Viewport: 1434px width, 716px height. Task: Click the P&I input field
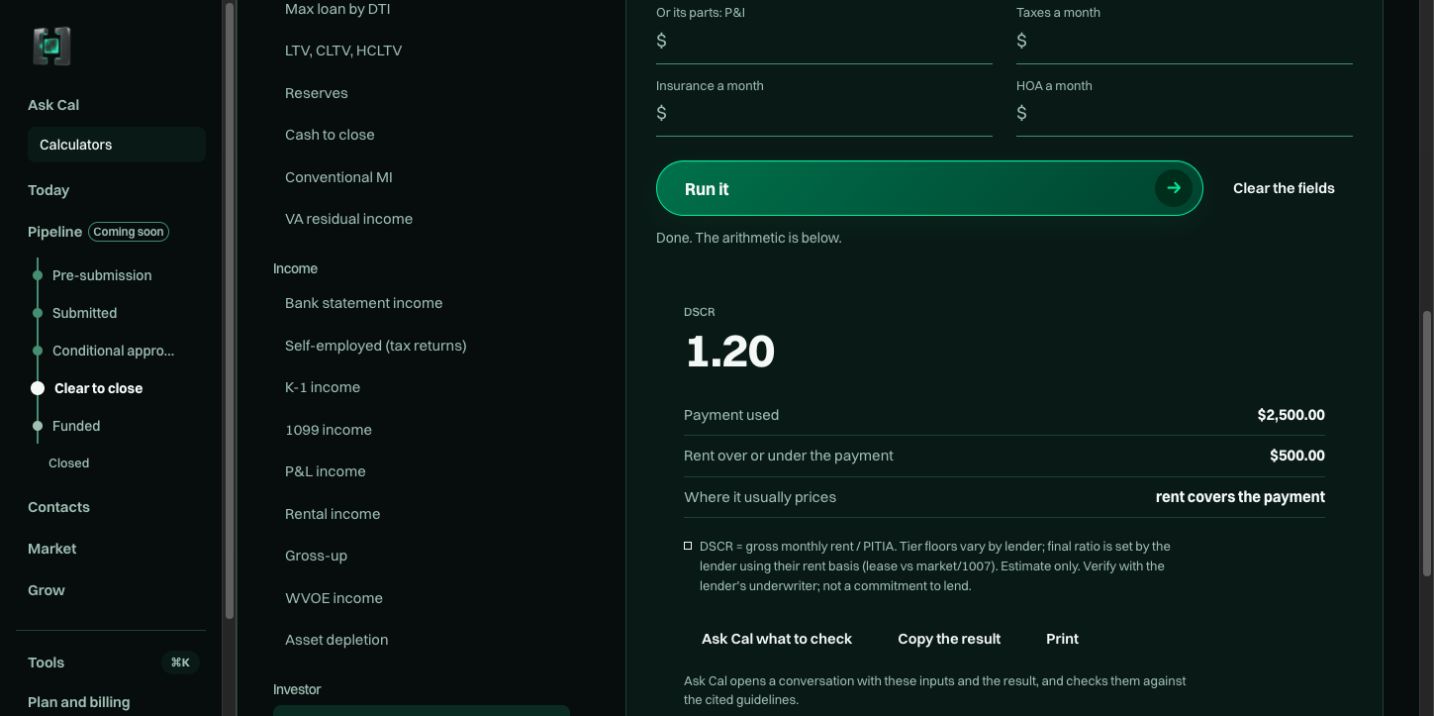pos(824,41)
